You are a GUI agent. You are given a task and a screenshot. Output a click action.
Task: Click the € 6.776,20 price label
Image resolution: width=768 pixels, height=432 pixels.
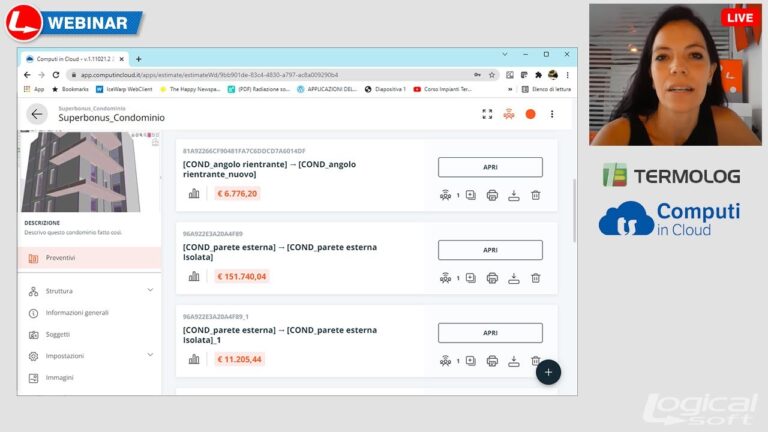pyautogui.click(x=237, y=193)
